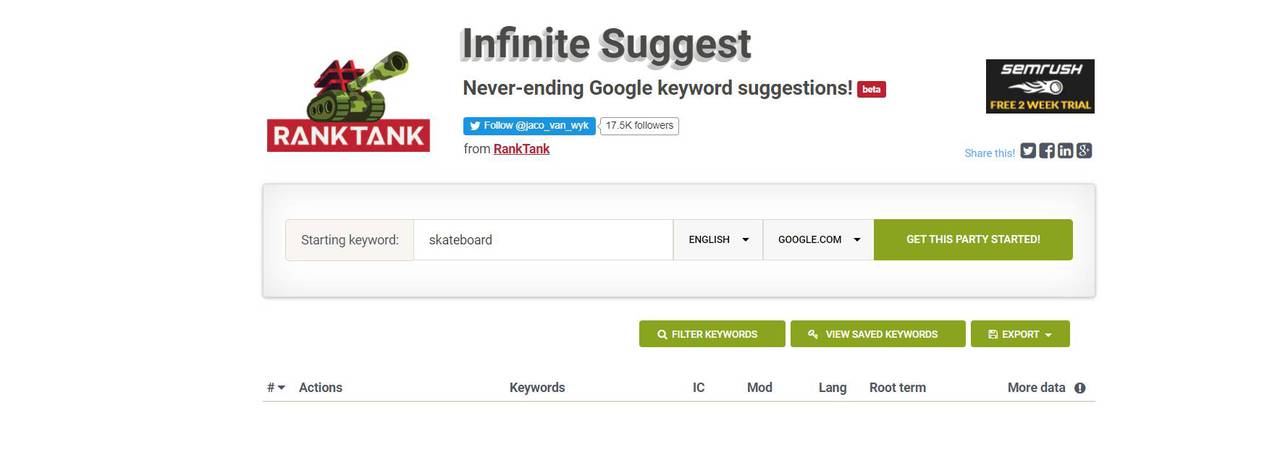Viewport: 1280px width, 460px height.
Task: Share this page on Twitter icon
Action: pos(1028,151)
